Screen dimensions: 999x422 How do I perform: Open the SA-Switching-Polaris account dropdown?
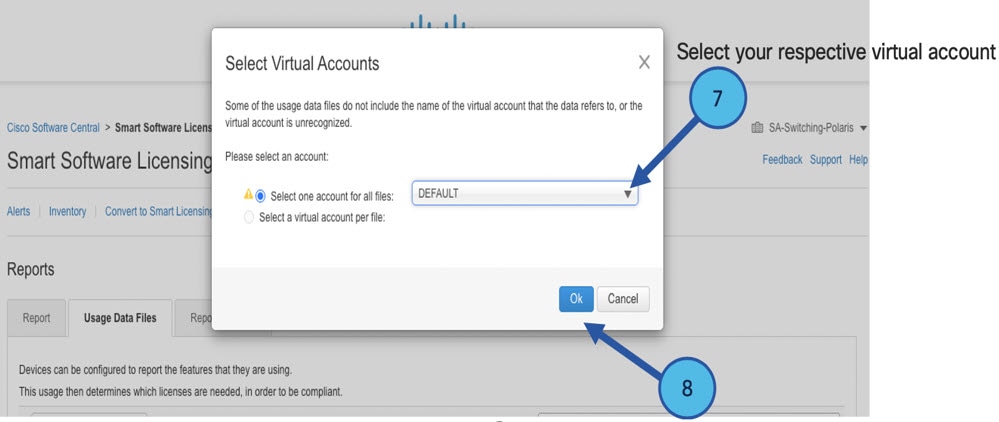point(819,128)
